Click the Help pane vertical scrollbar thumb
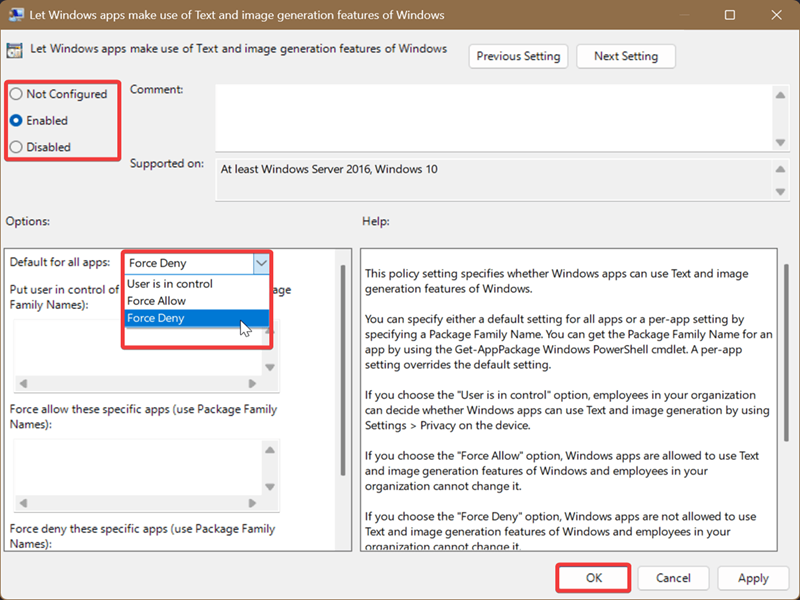The width and height of the screenshot is (800, 600). [786, 352]
